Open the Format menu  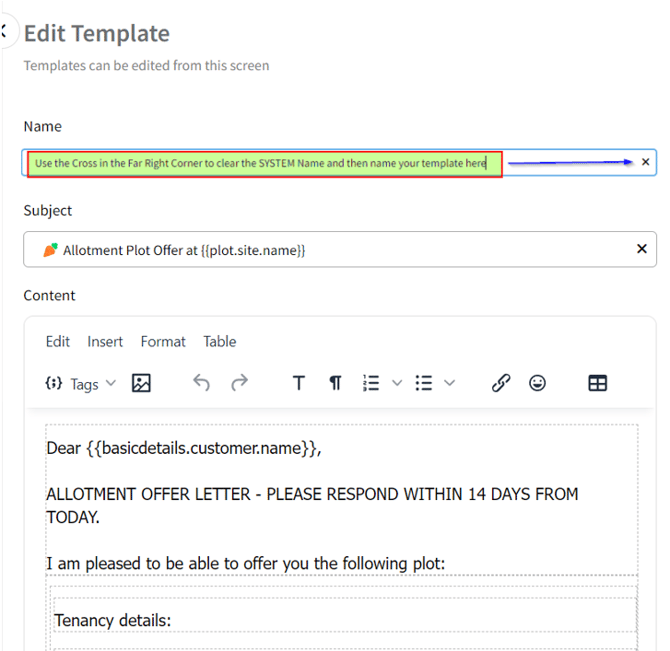pyautogui.click(x=163, y=341)
